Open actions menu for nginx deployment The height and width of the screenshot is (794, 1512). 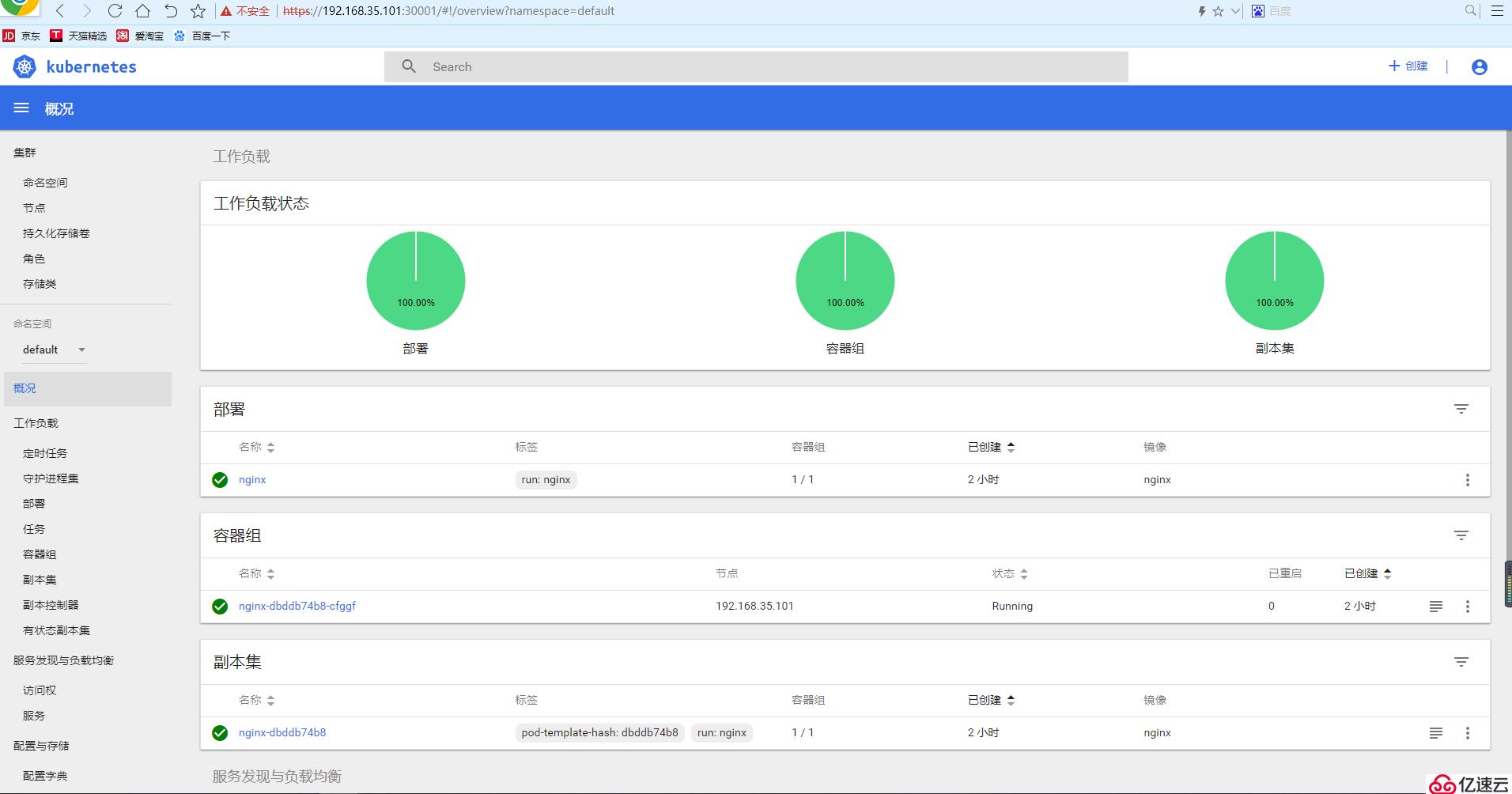[x=1467, y=480]
